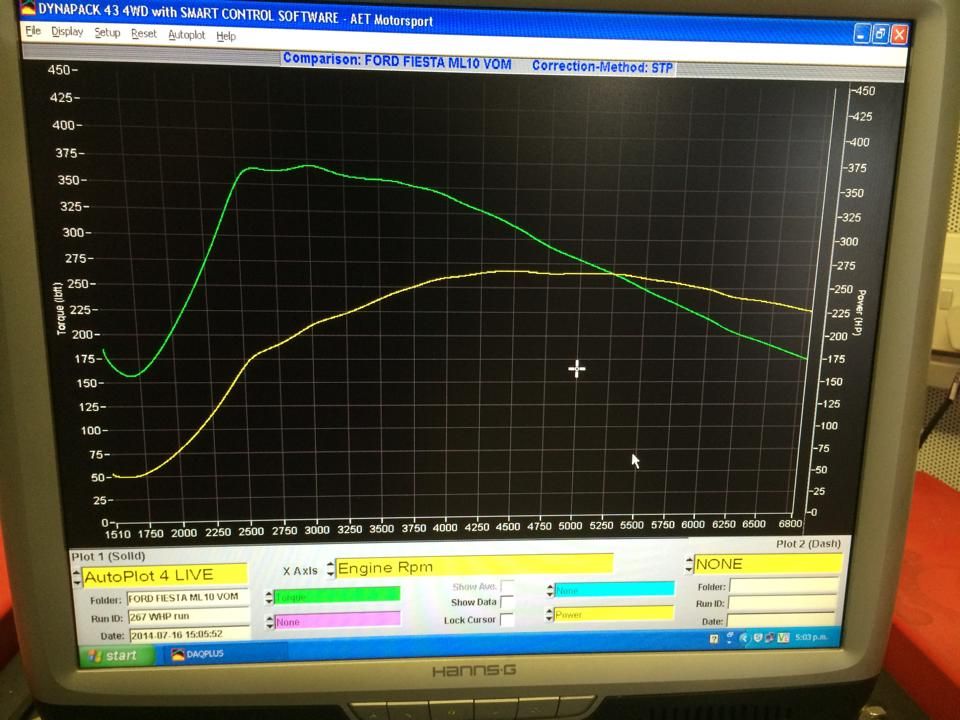This screenshot has width=960, height=720.
Task: Change the yellow Power channel selector arrows
Action: [550, 614]
